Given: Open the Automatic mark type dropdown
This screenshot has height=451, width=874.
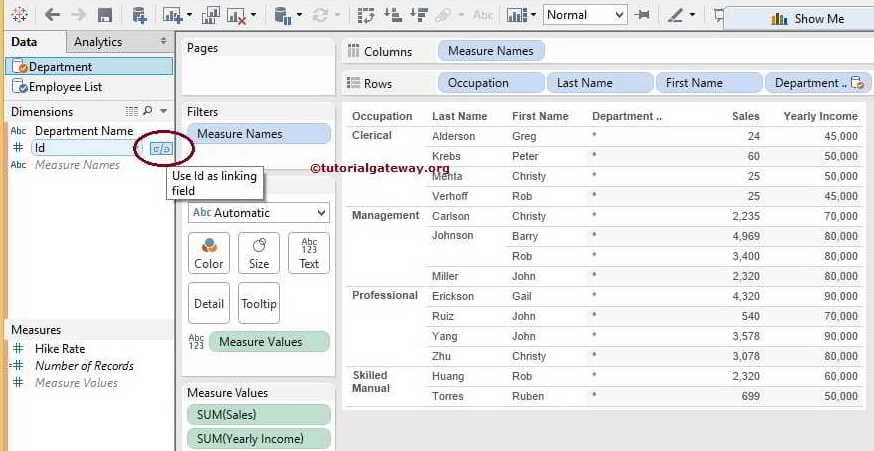Looking at the screenshot, I should click(x=259, y=213).
